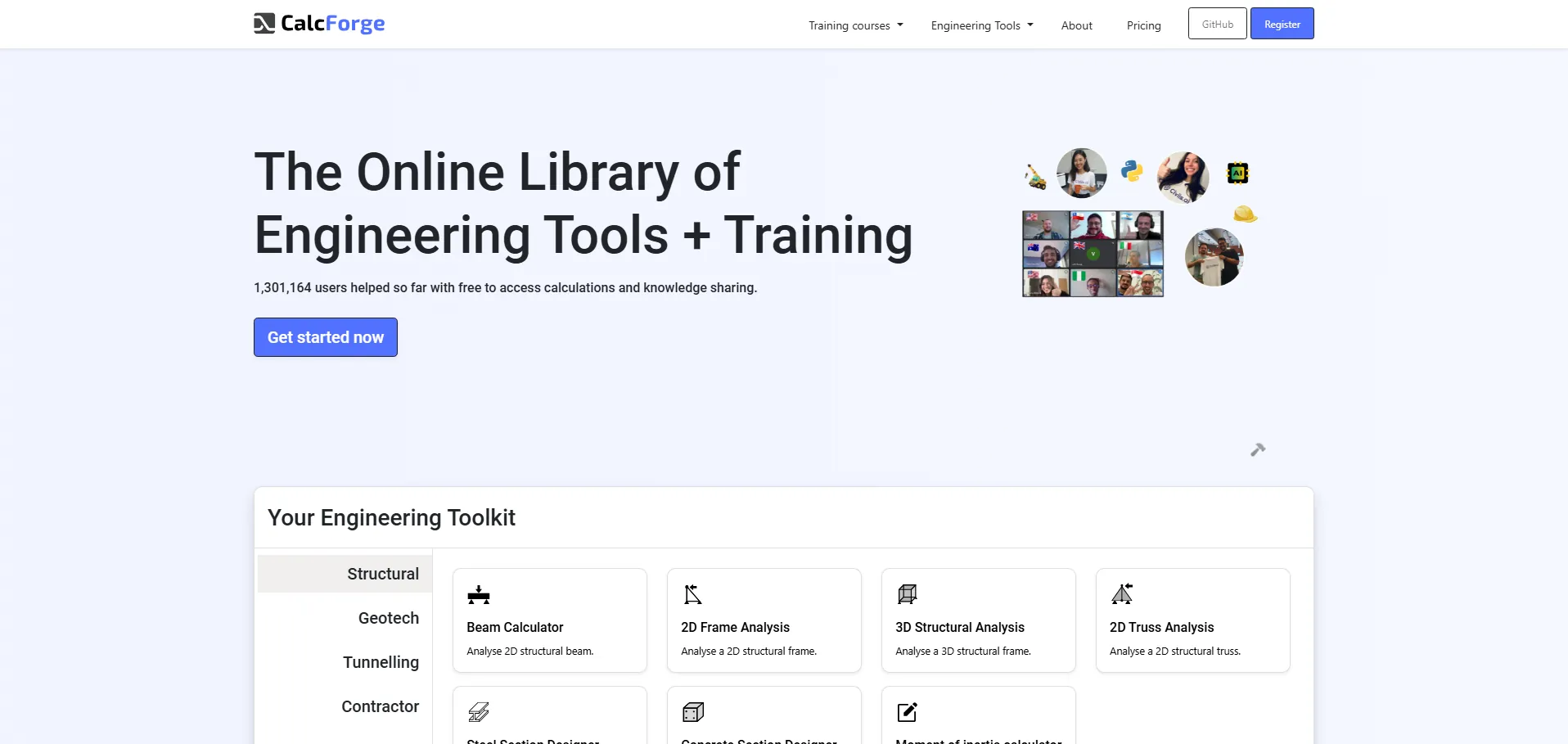The width and height of the screenshot is (1568, 744).
Task: Click the hammer icon below the hero
Action: [1258, 449]
